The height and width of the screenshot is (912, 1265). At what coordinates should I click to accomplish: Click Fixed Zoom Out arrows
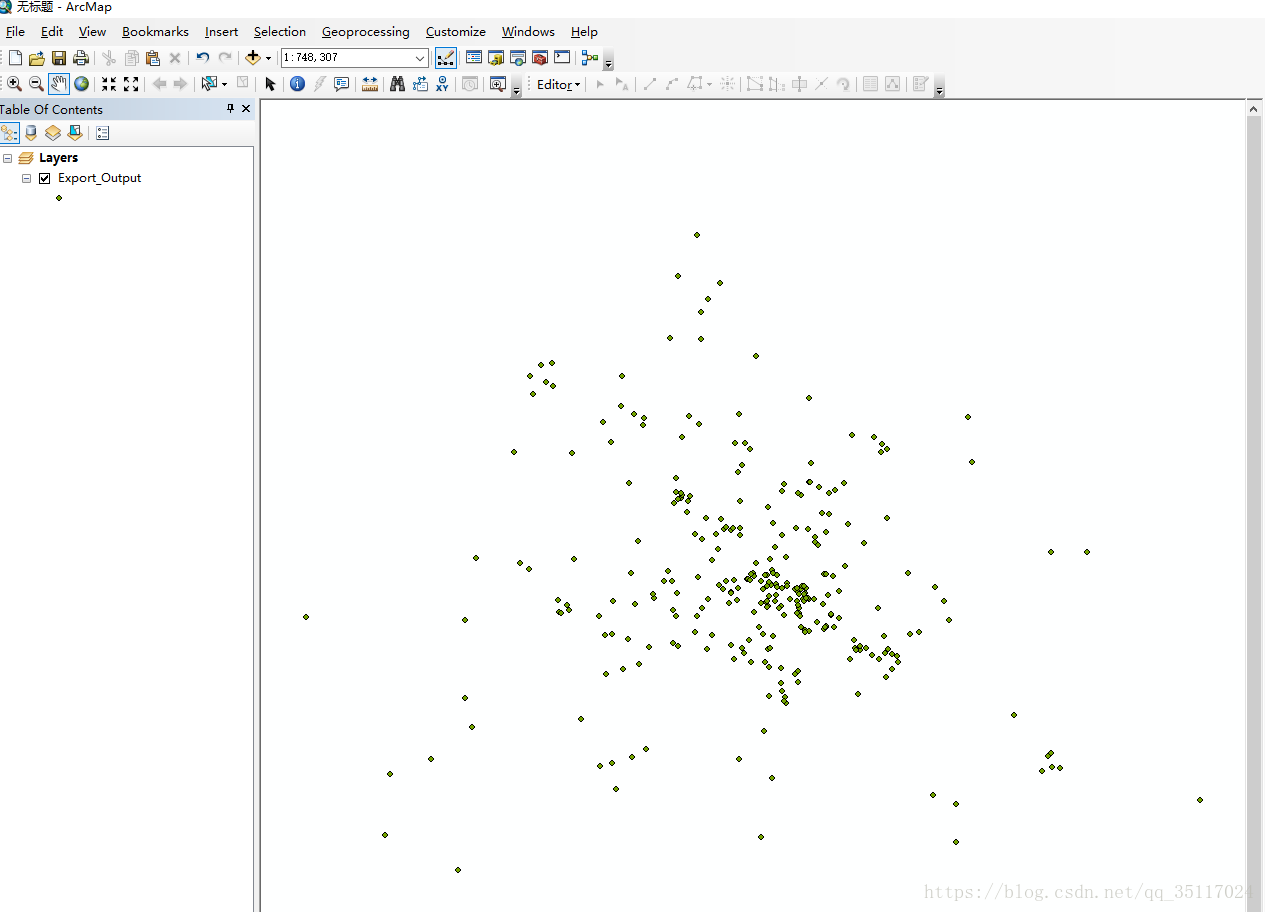(131, 84)
